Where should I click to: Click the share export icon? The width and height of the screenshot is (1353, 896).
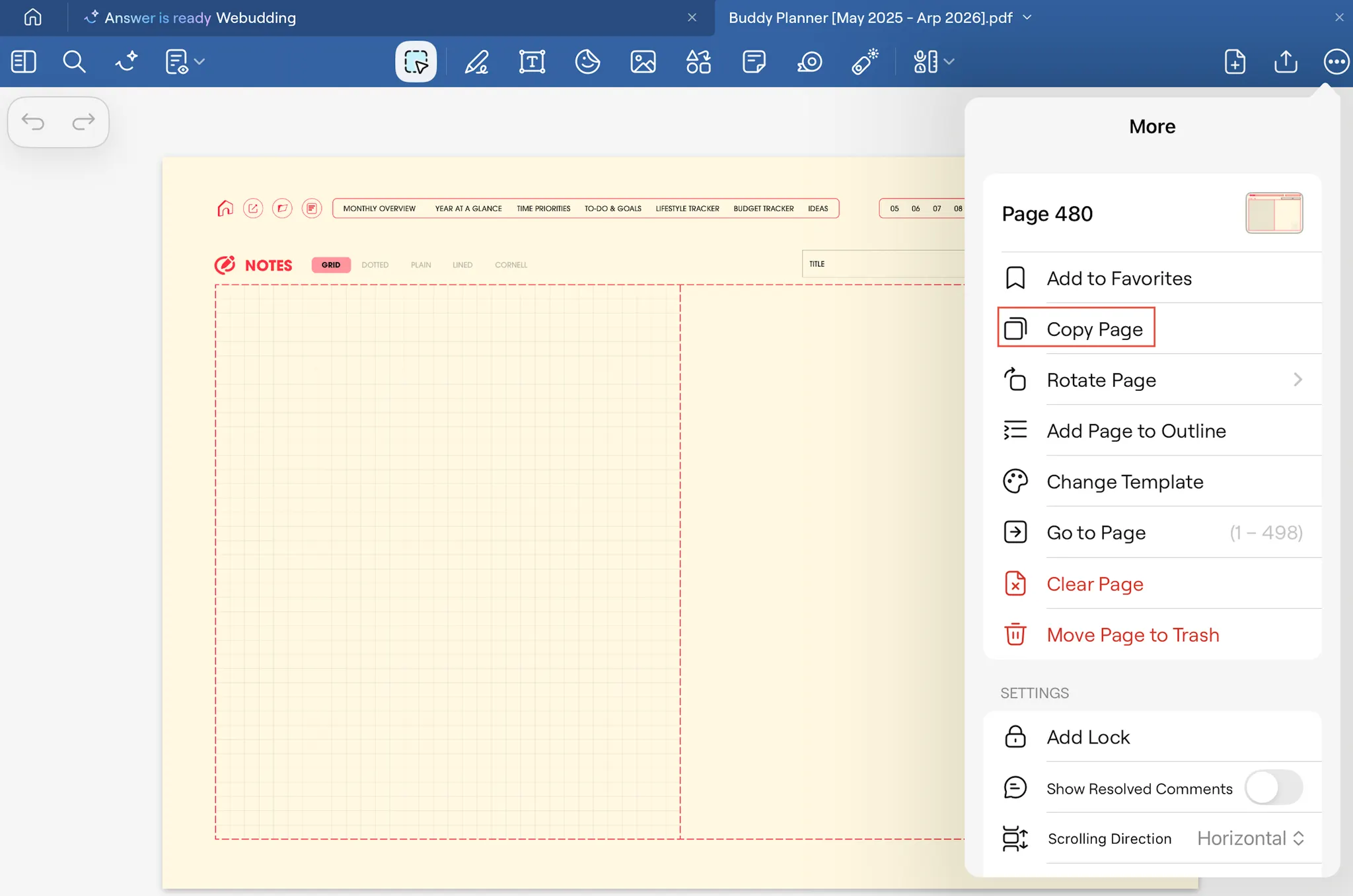pyautogui.click(x=1286, y=62)
